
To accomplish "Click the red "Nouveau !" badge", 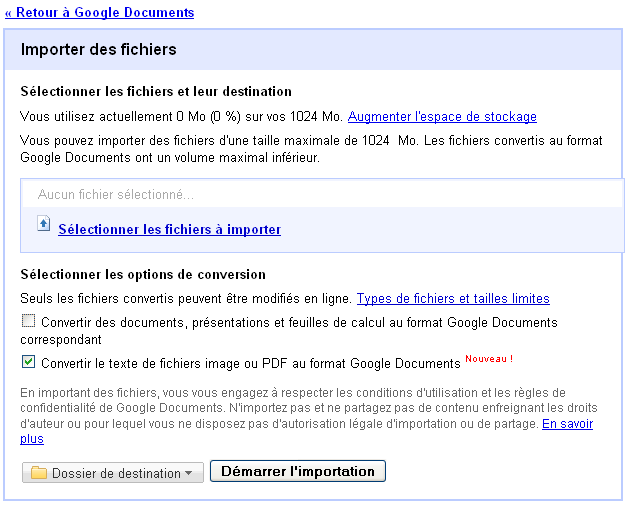I will 489,358.
